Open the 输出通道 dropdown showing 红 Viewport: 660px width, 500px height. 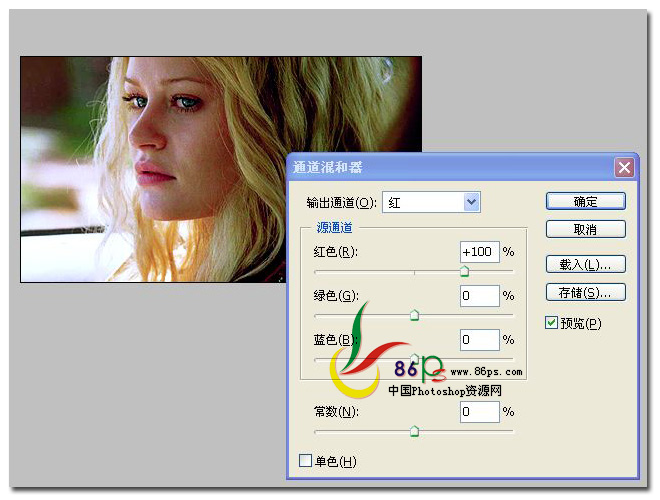pyautogui.click(x=431, y=202)
